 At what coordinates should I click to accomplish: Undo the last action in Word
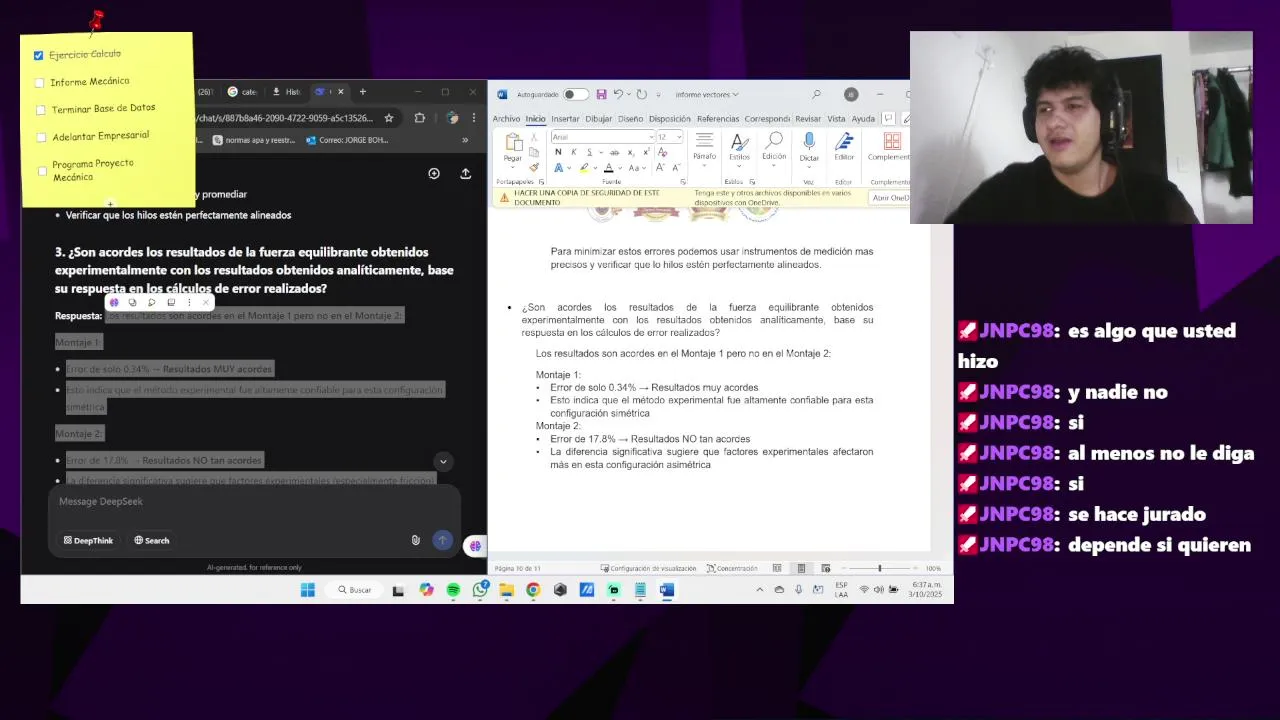click(x=618, y=94)
